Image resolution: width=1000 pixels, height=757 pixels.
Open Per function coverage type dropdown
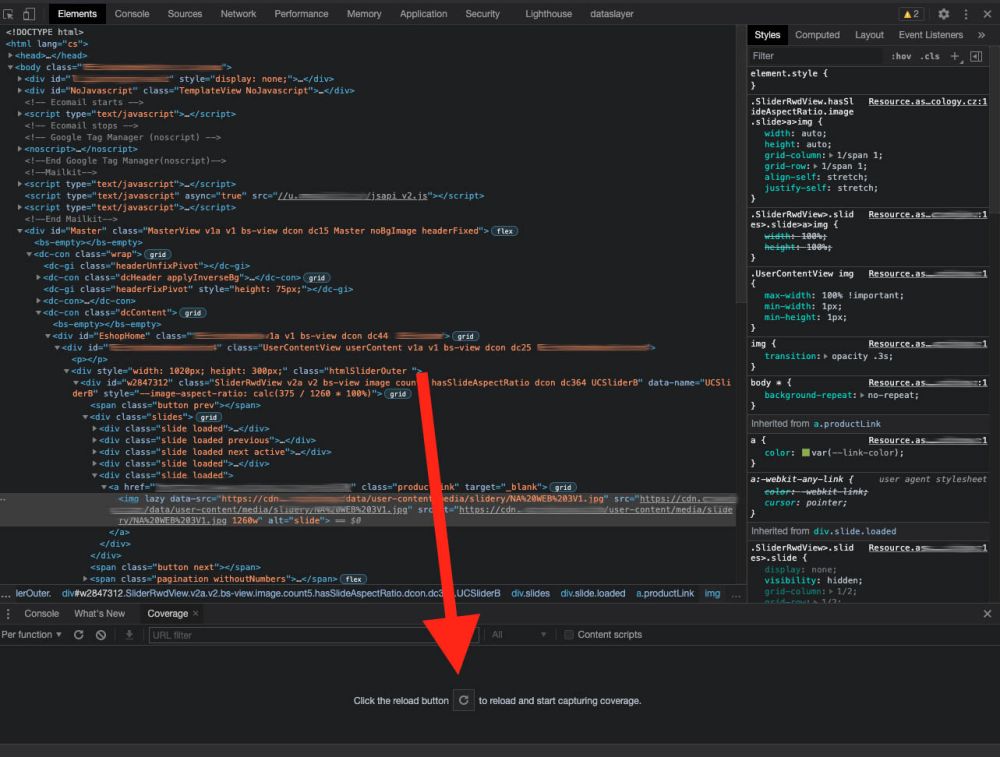click(31, 635)
